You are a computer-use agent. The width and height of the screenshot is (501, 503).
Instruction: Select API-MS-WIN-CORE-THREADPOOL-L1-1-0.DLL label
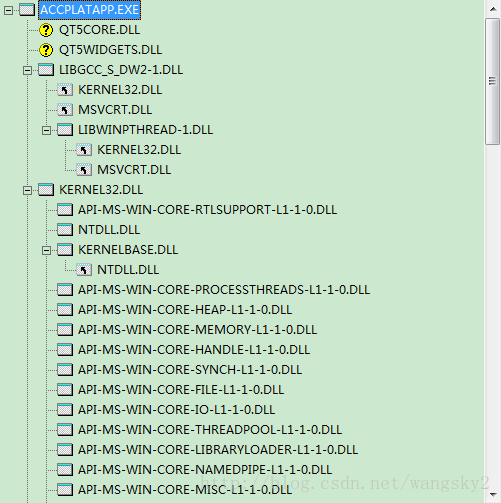tap(210, 430)
